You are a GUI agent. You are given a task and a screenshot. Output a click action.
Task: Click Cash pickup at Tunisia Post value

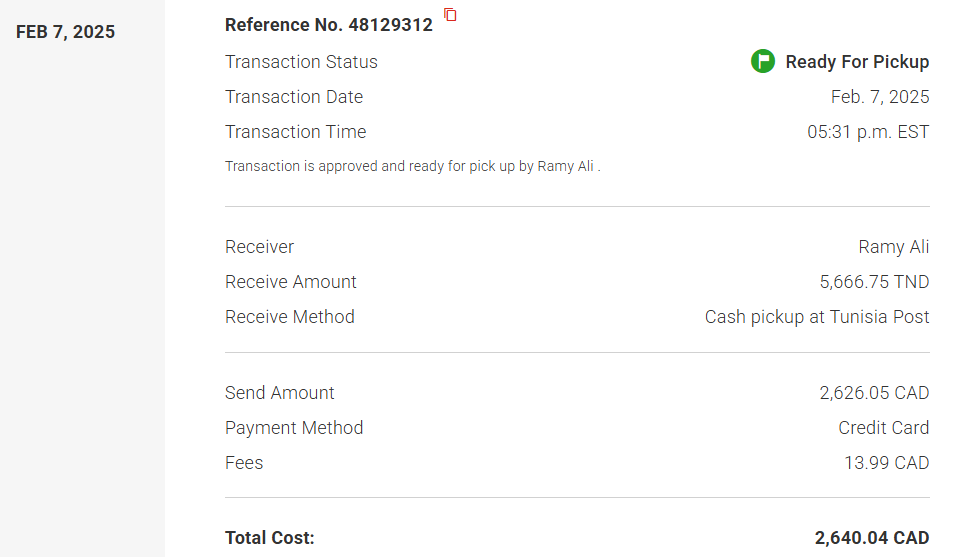[817, 317]
